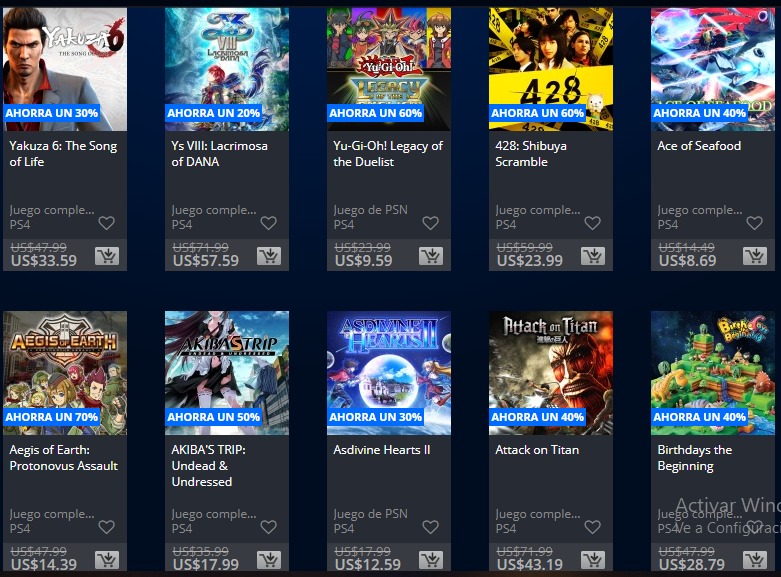Toggle wishlist heart for Yakuza 6
This screenshot has width=781, height=577.
[107, 223]
